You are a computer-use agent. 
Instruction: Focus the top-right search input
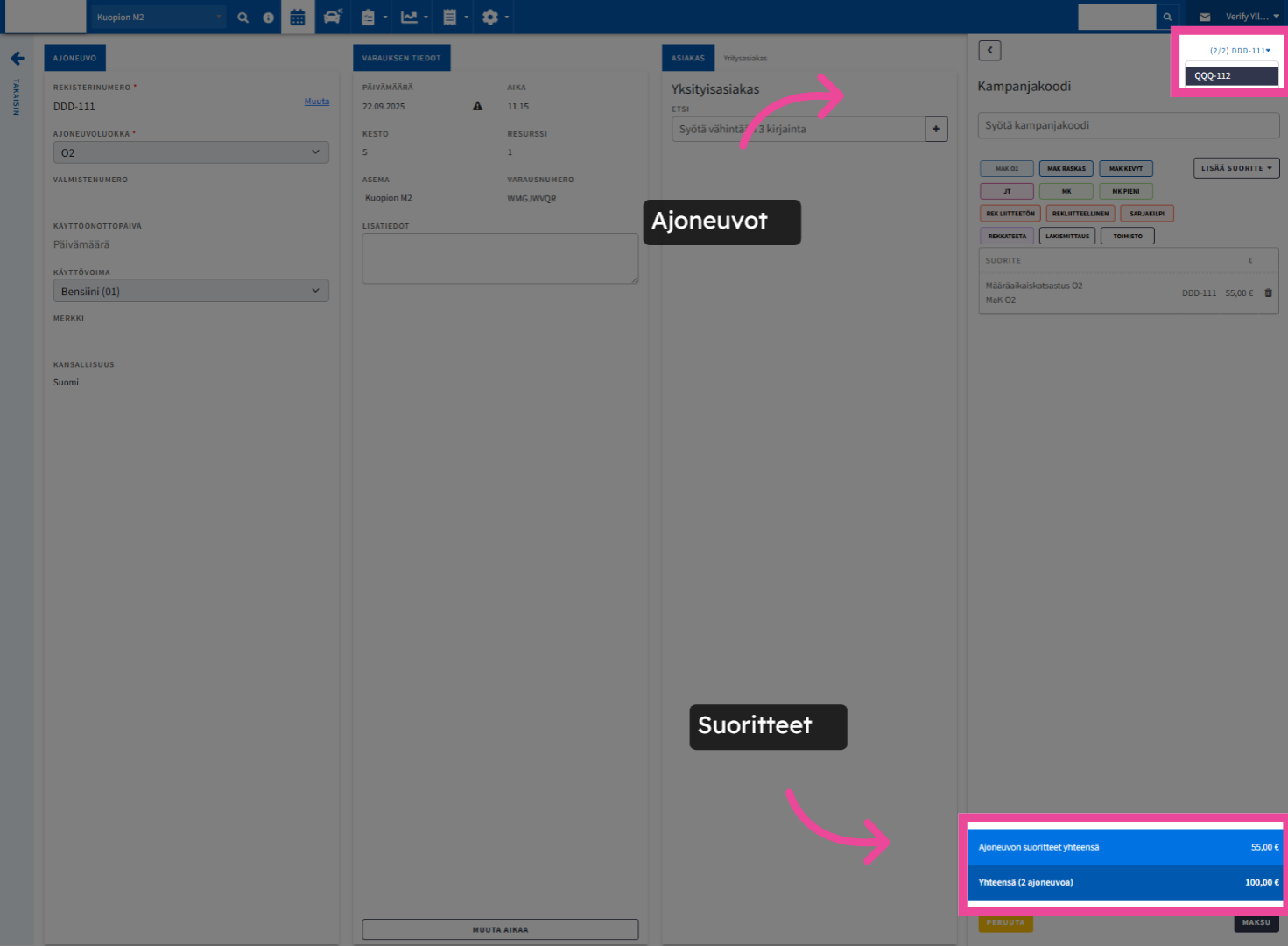[1117, 17]
